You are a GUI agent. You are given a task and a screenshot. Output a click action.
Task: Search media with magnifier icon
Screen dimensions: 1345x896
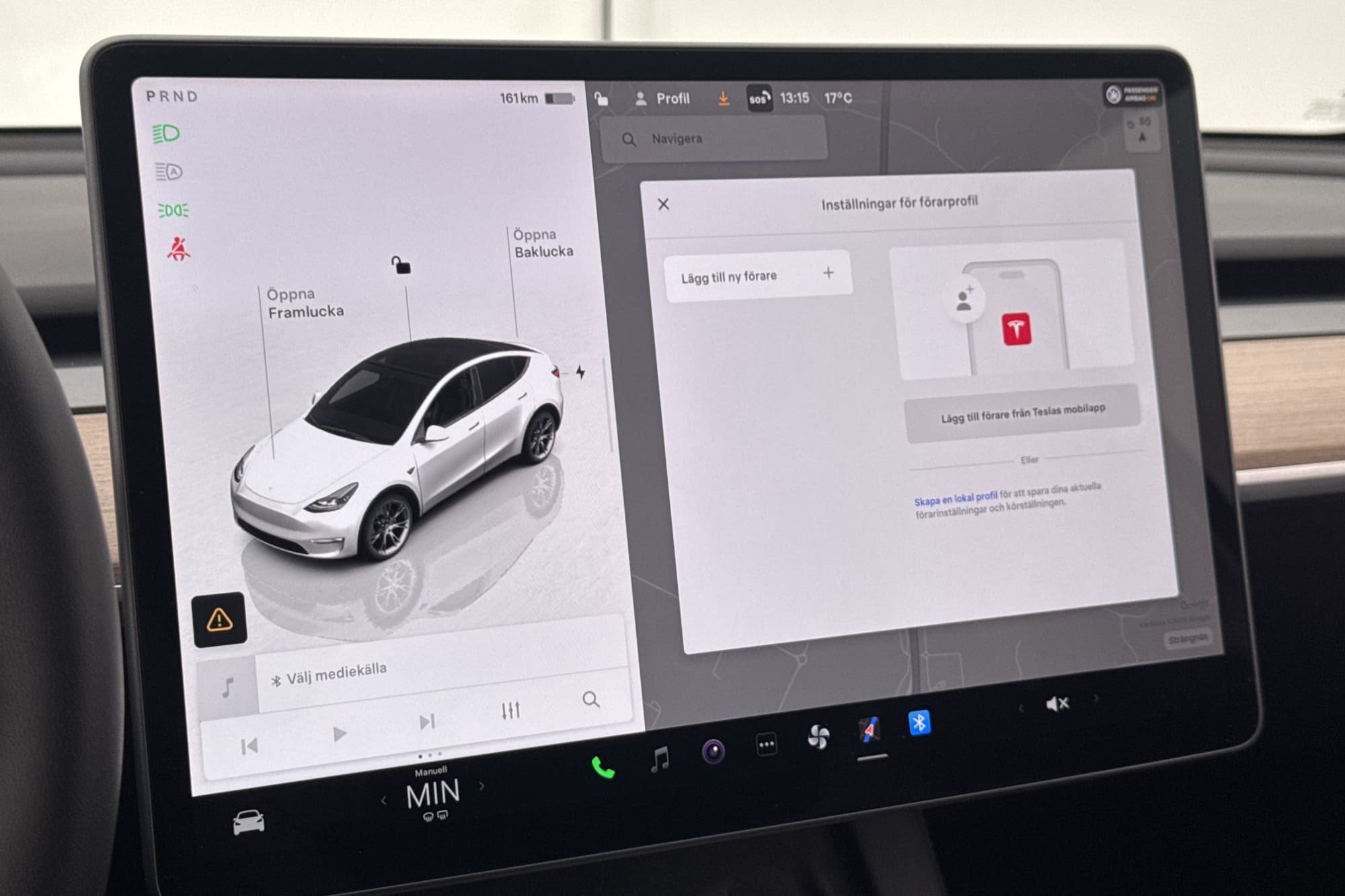(590, 699)
